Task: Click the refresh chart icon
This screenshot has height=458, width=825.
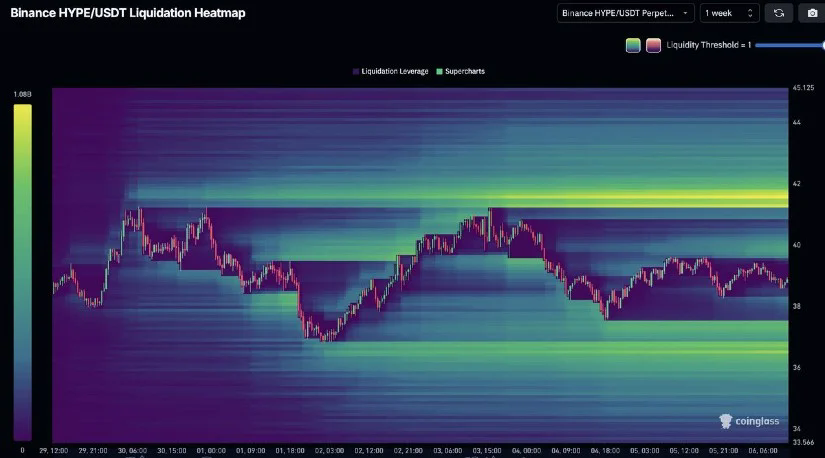Action: (779, 13)
